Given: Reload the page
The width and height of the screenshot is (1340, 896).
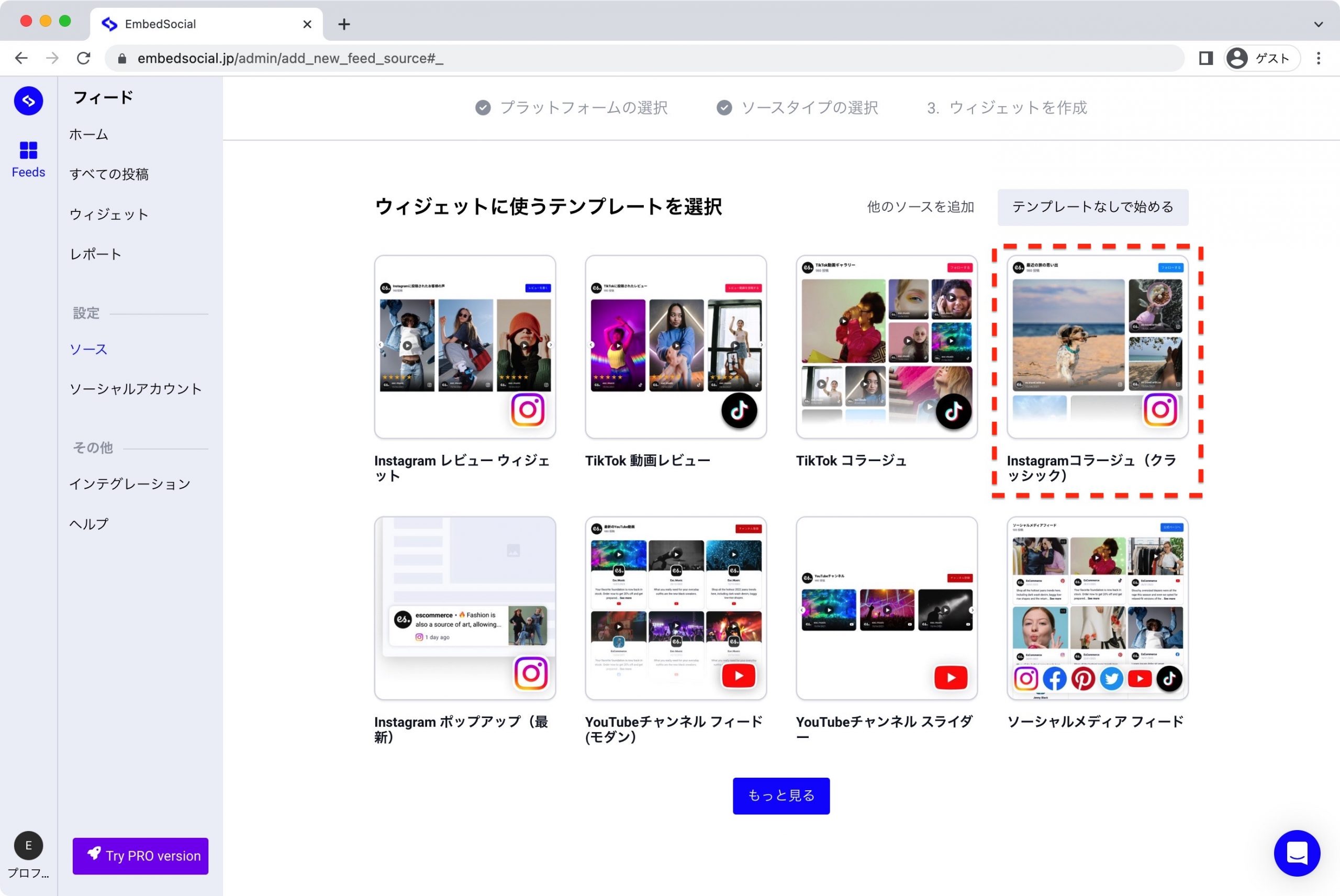Looking at the screenshot, I should point(84,58).
